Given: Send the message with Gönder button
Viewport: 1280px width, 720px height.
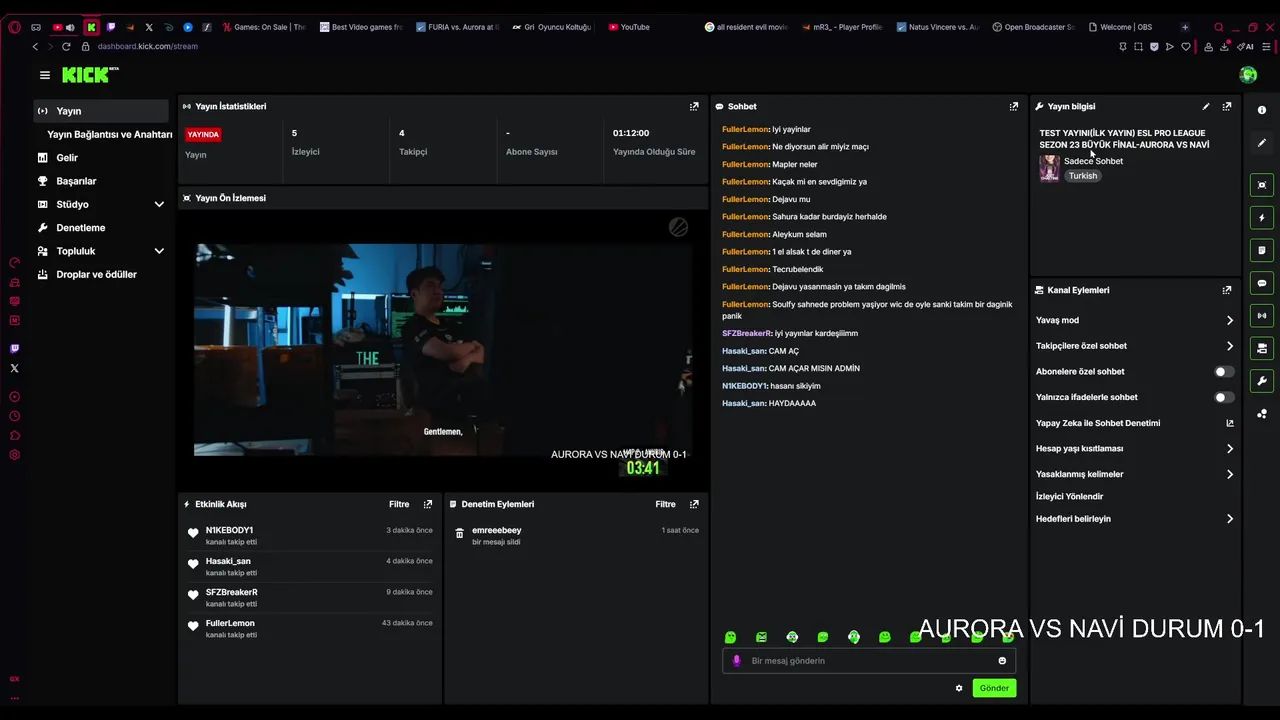Looking at the screenshot, I should click(x=994, y=688).
